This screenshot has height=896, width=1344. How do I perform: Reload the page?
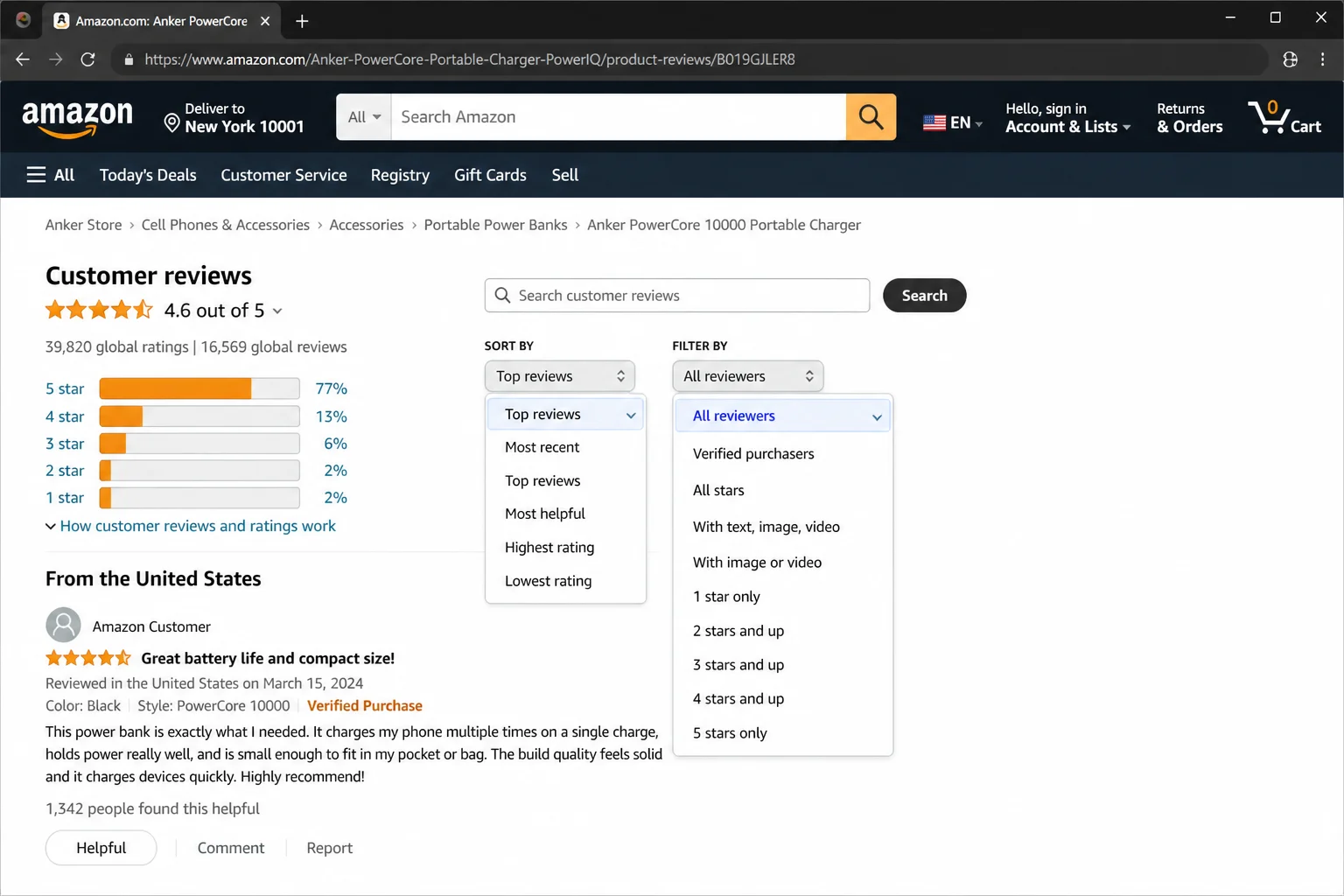87,59
